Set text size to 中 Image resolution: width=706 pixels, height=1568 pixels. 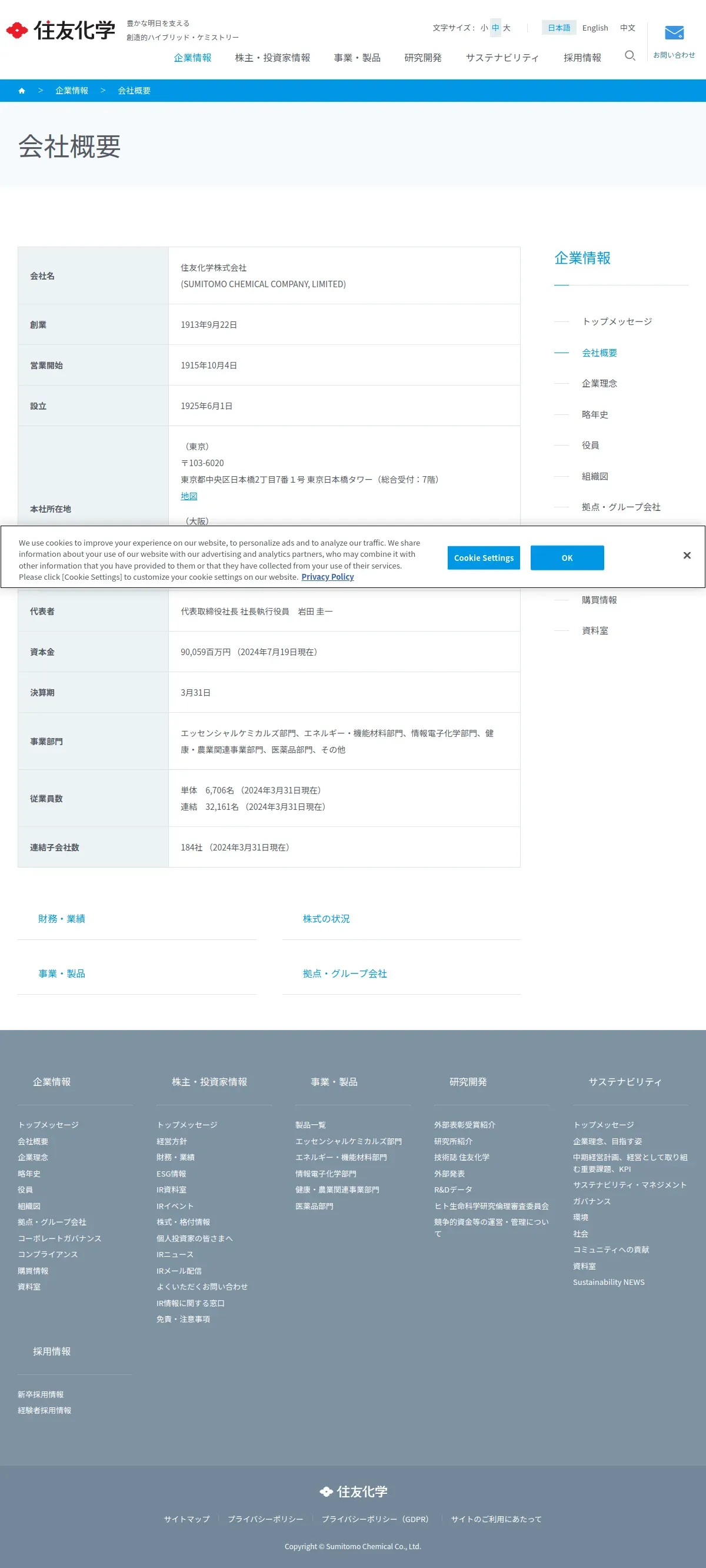(495, 28)
